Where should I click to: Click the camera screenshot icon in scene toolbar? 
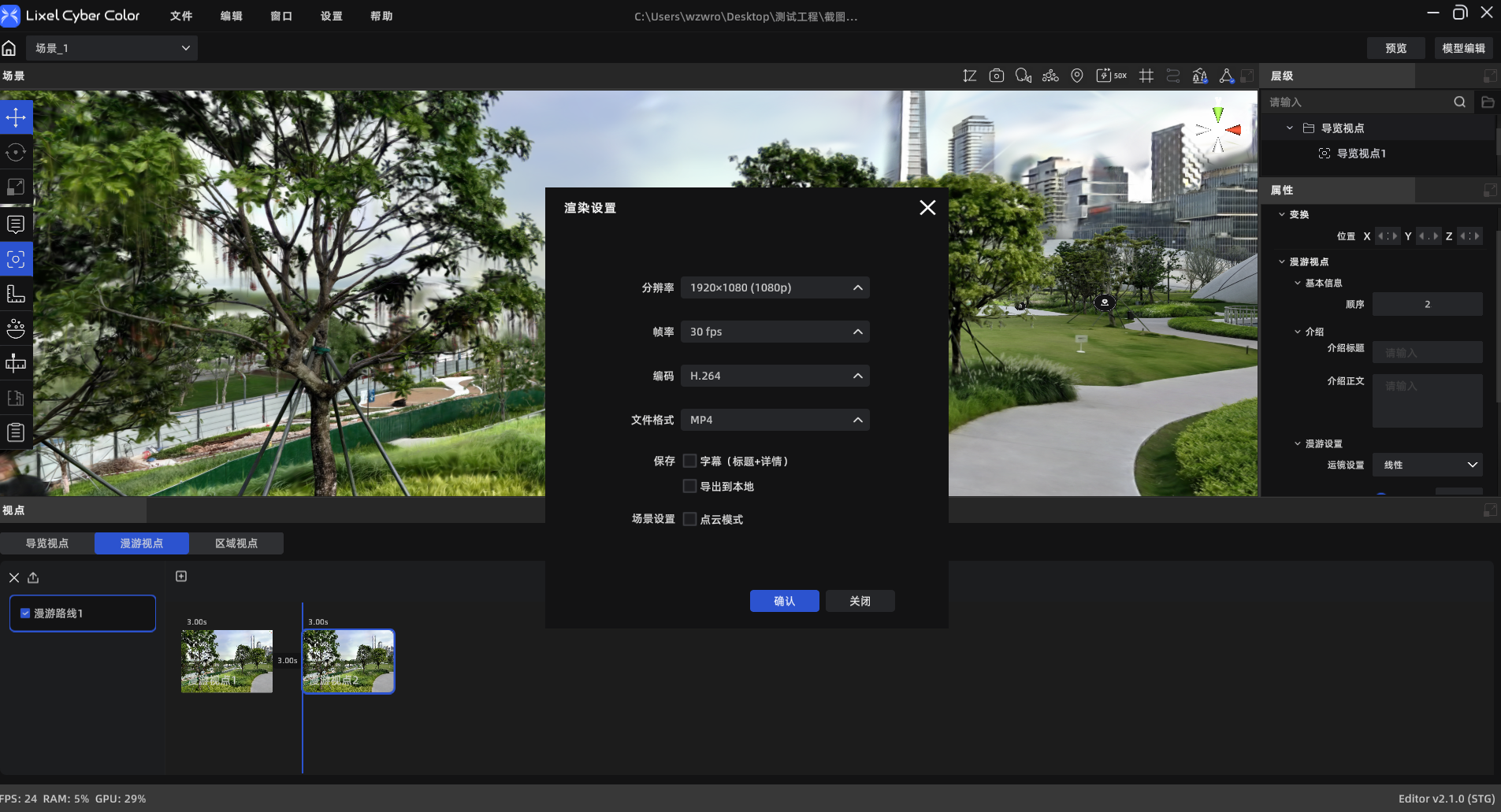click(x=997, y=76)
